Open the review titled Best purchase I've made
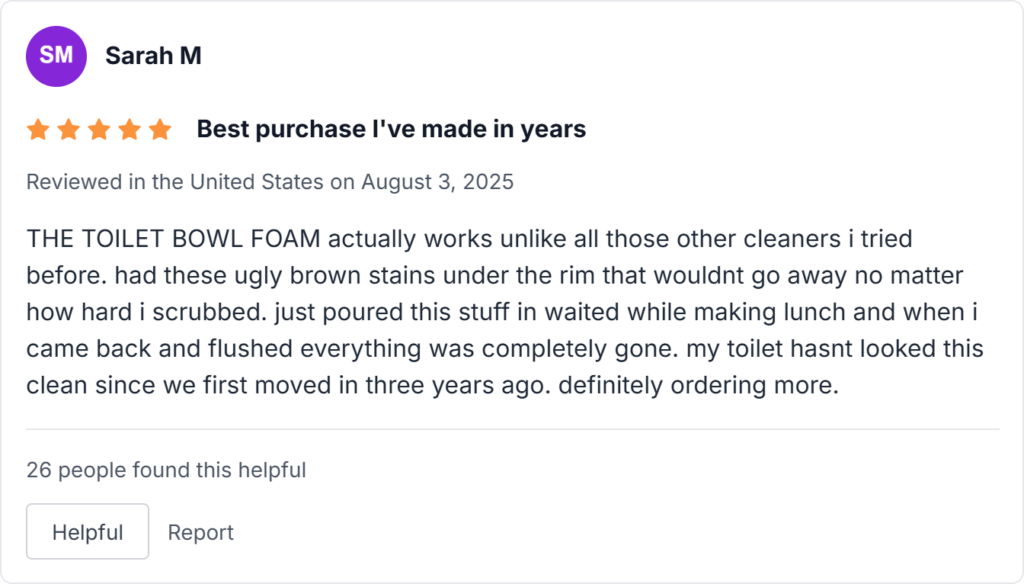 click(390, 128)
